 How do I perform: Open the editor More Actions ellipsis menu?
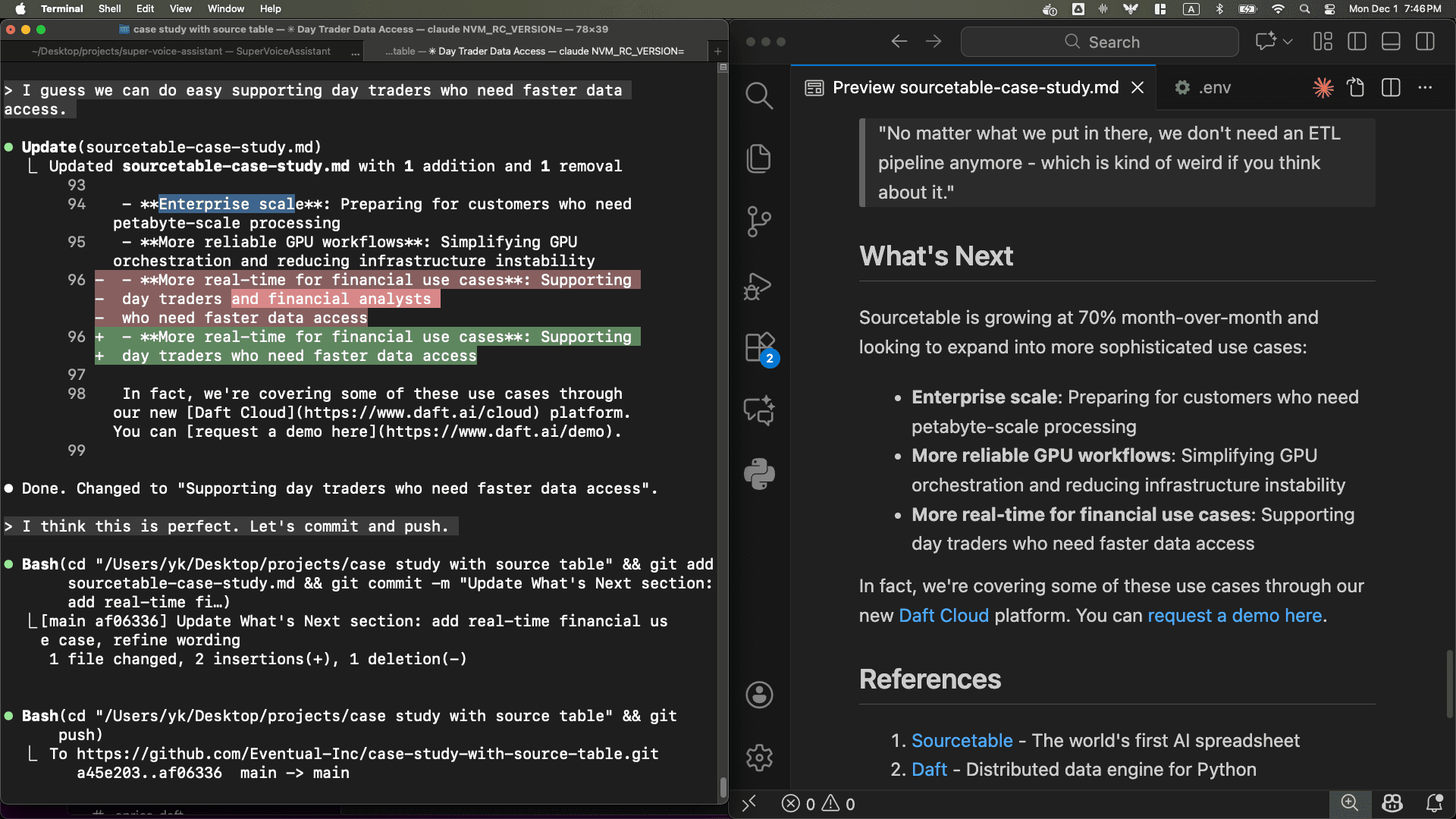[x=1426, y=88]
